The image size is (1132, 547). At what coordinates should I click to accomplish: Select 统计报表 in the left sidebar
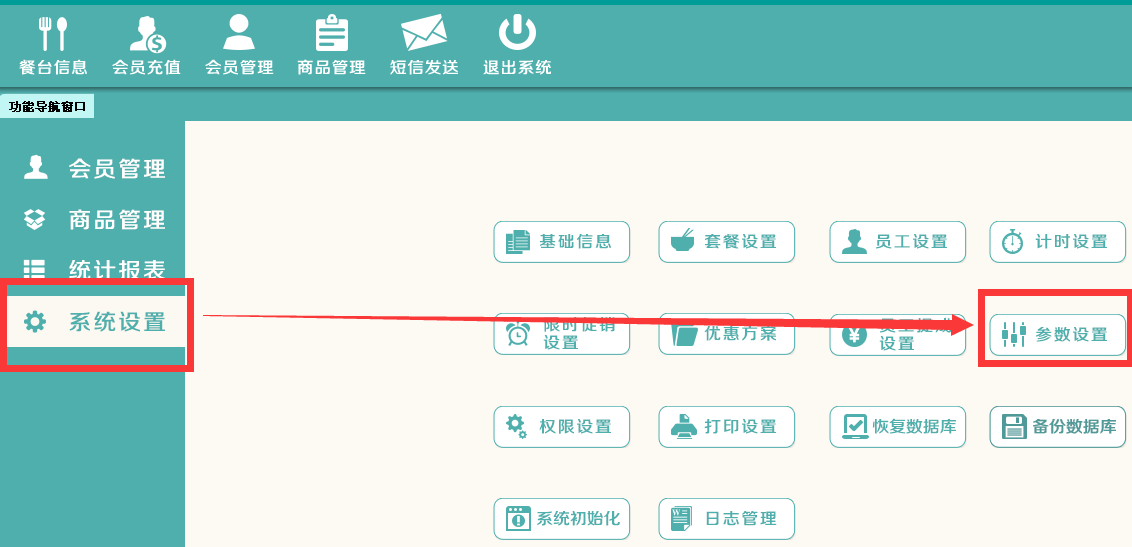[94, 269]
